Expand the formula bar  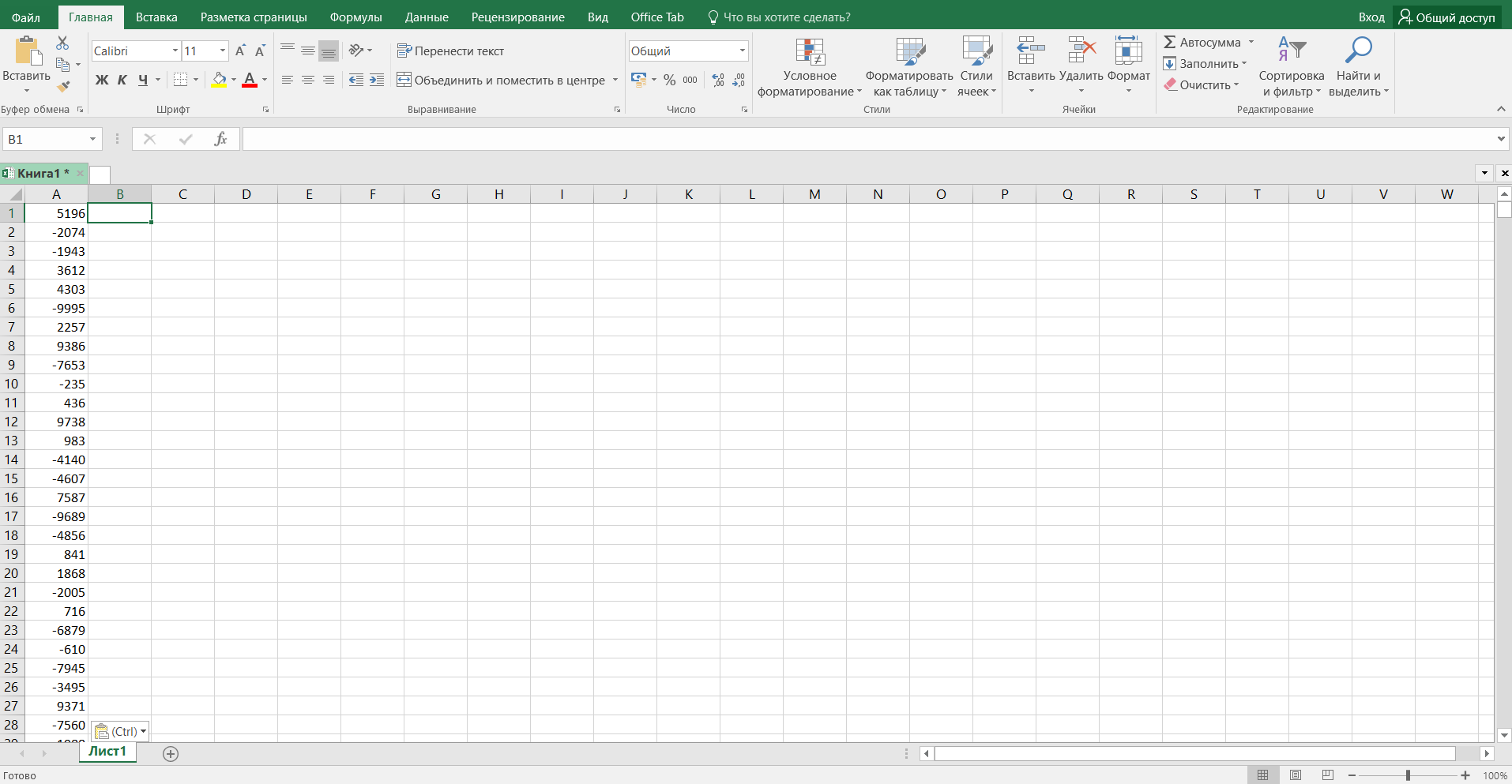1501,139
